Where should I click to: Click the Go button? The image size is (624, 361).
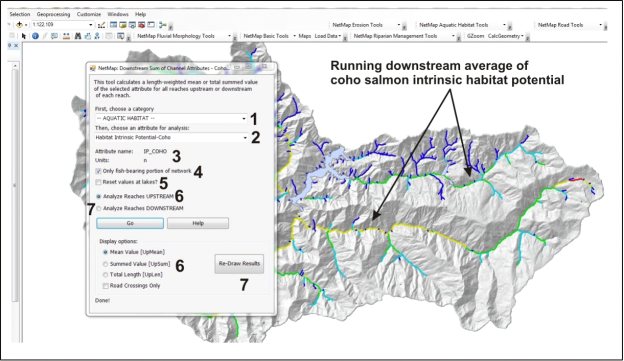130,223
